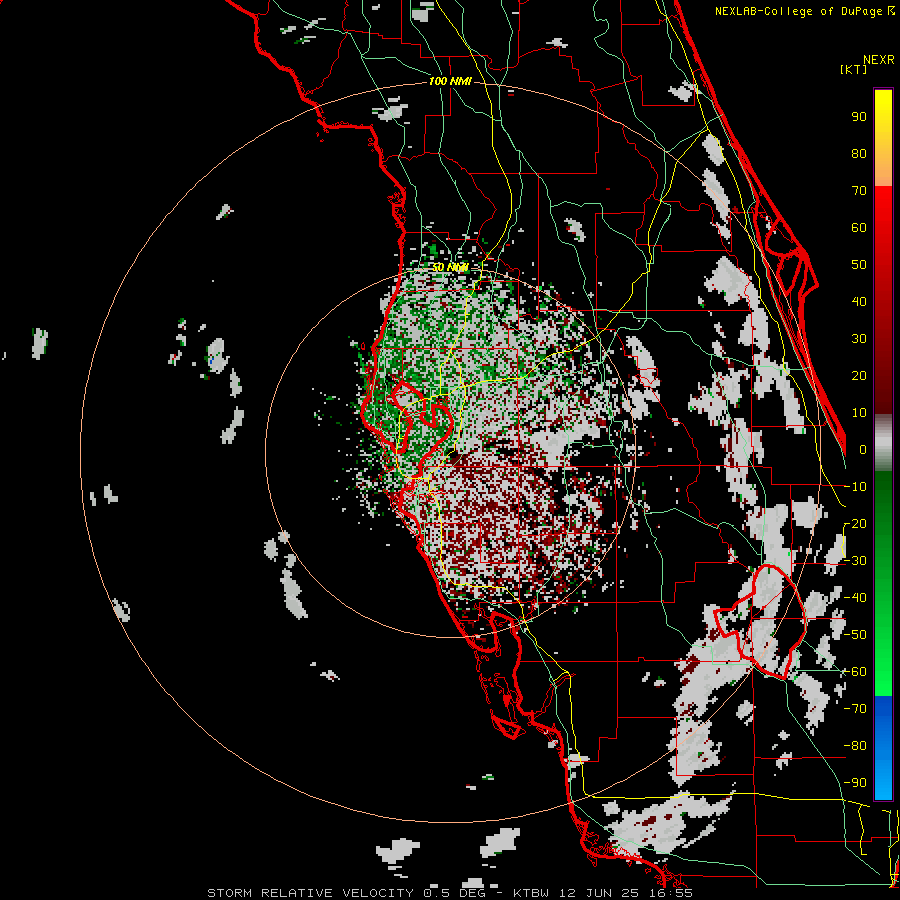This screenshot has height=900, width=900.
Task: Select the "[KT]" units label above scale
Action: click(853, 69)
